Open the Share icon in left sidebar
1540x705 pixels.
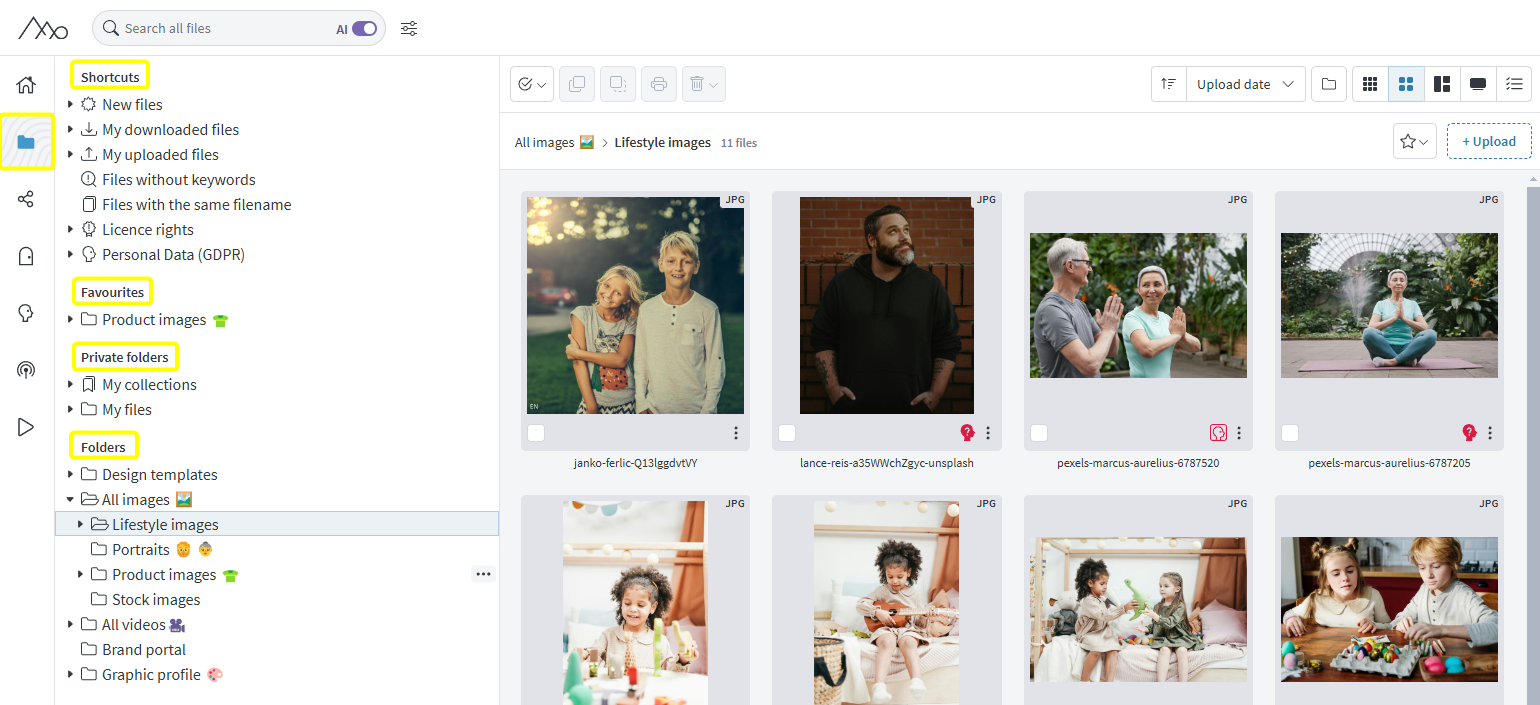click(x=26, y=199)
